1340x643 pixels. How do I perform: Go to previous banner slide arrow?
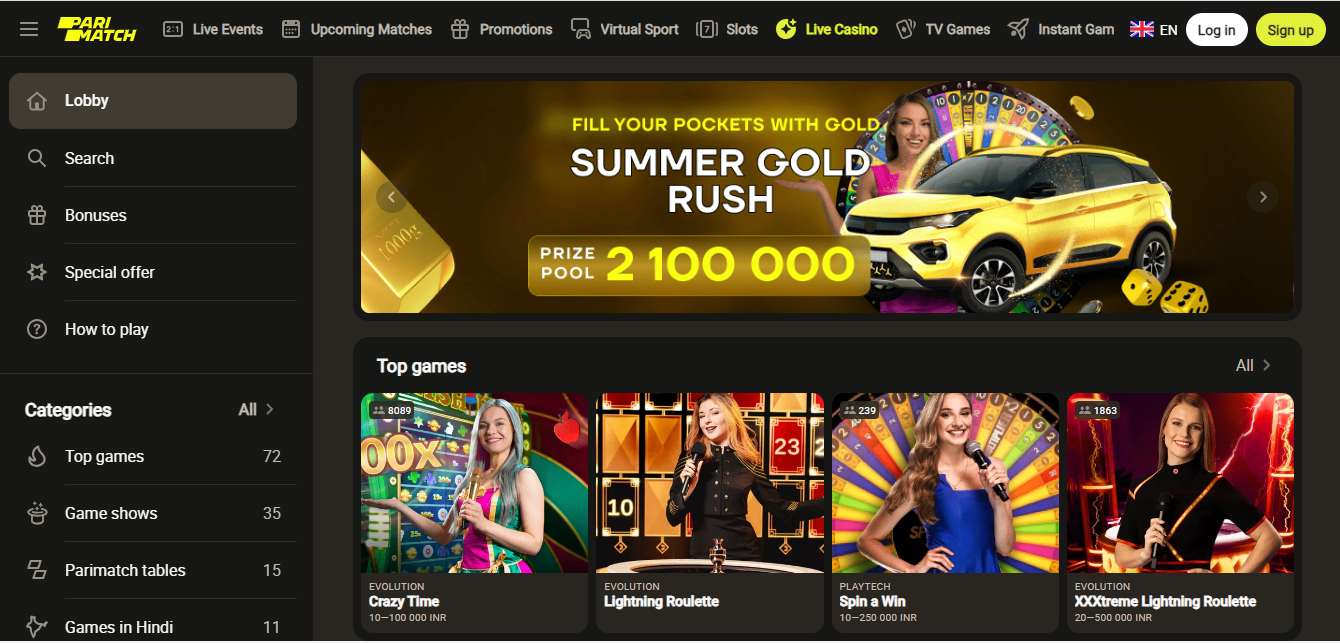tap(392, 197)
